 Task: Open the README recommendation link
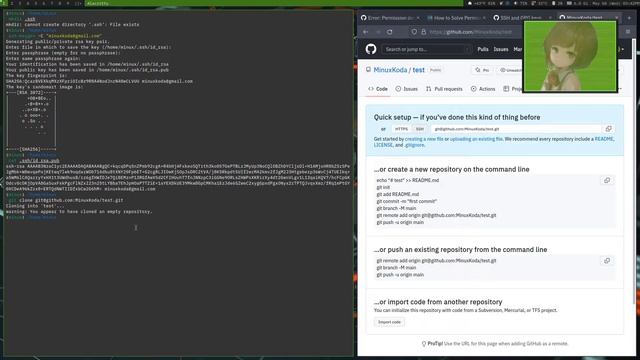pos(604,139)
